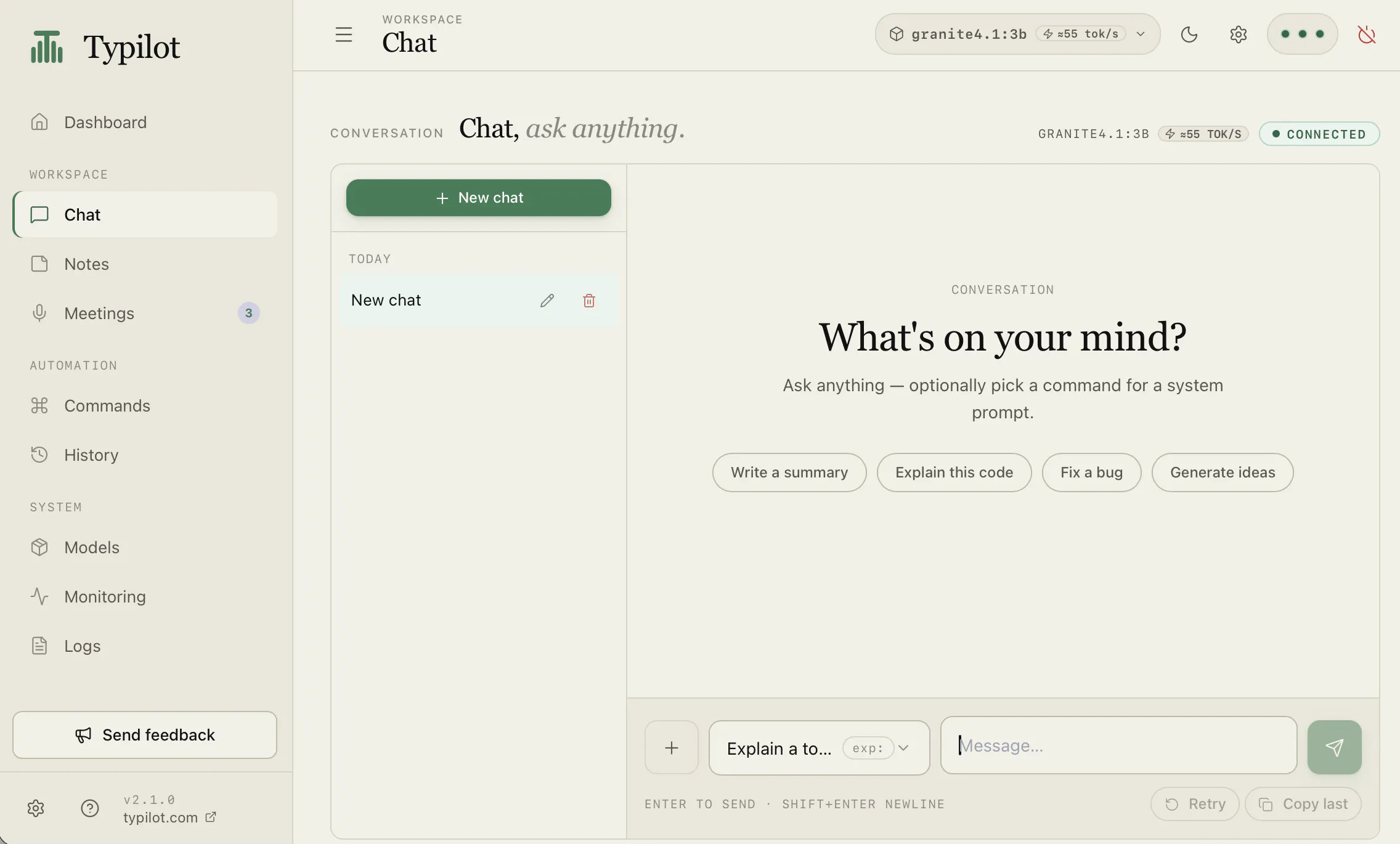The image size is (1400, 844).
Task: Choose the 'Write a summary' suggestion
Action: 789,473
